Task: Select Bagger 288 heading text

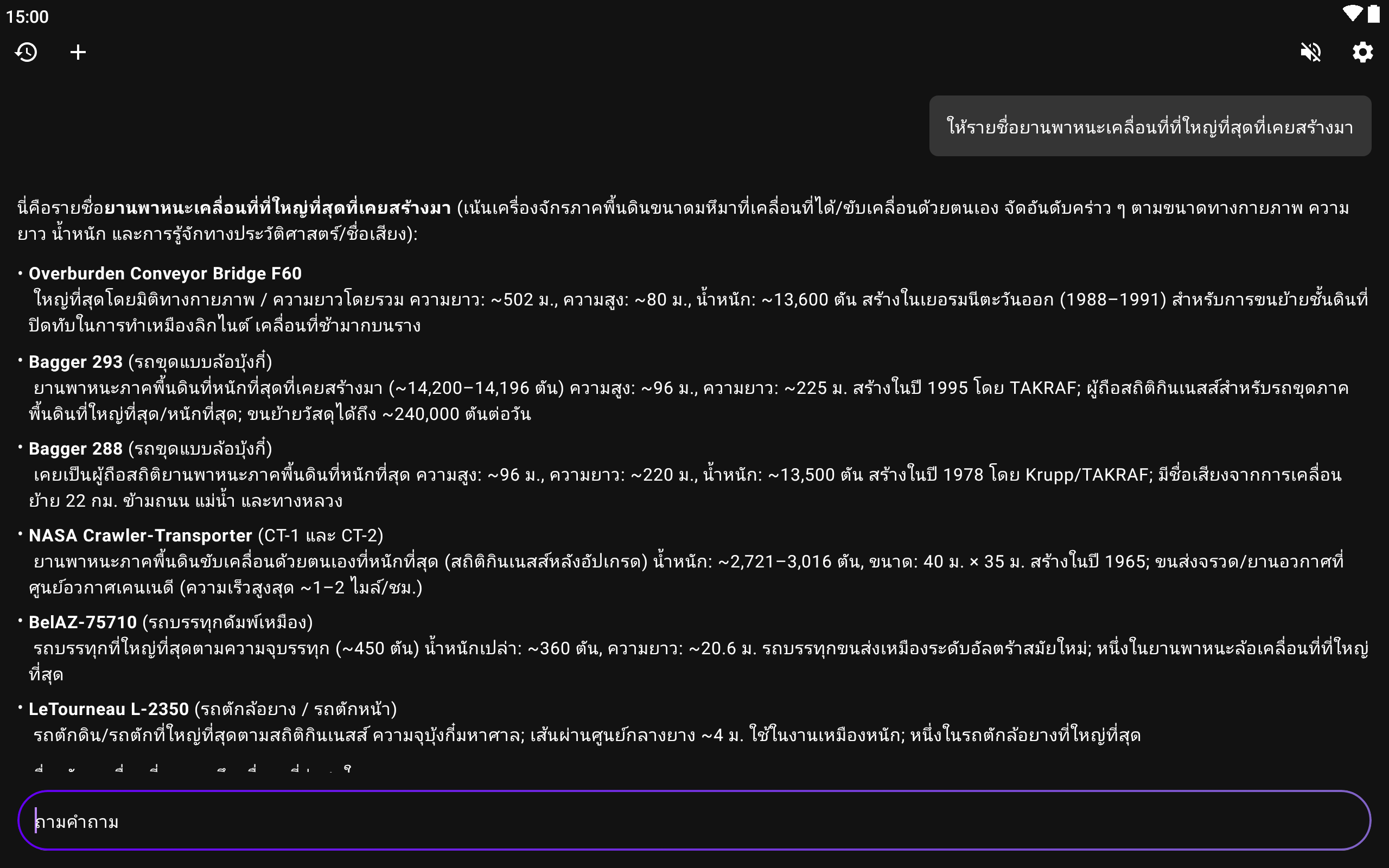Action: coord(76,448)
